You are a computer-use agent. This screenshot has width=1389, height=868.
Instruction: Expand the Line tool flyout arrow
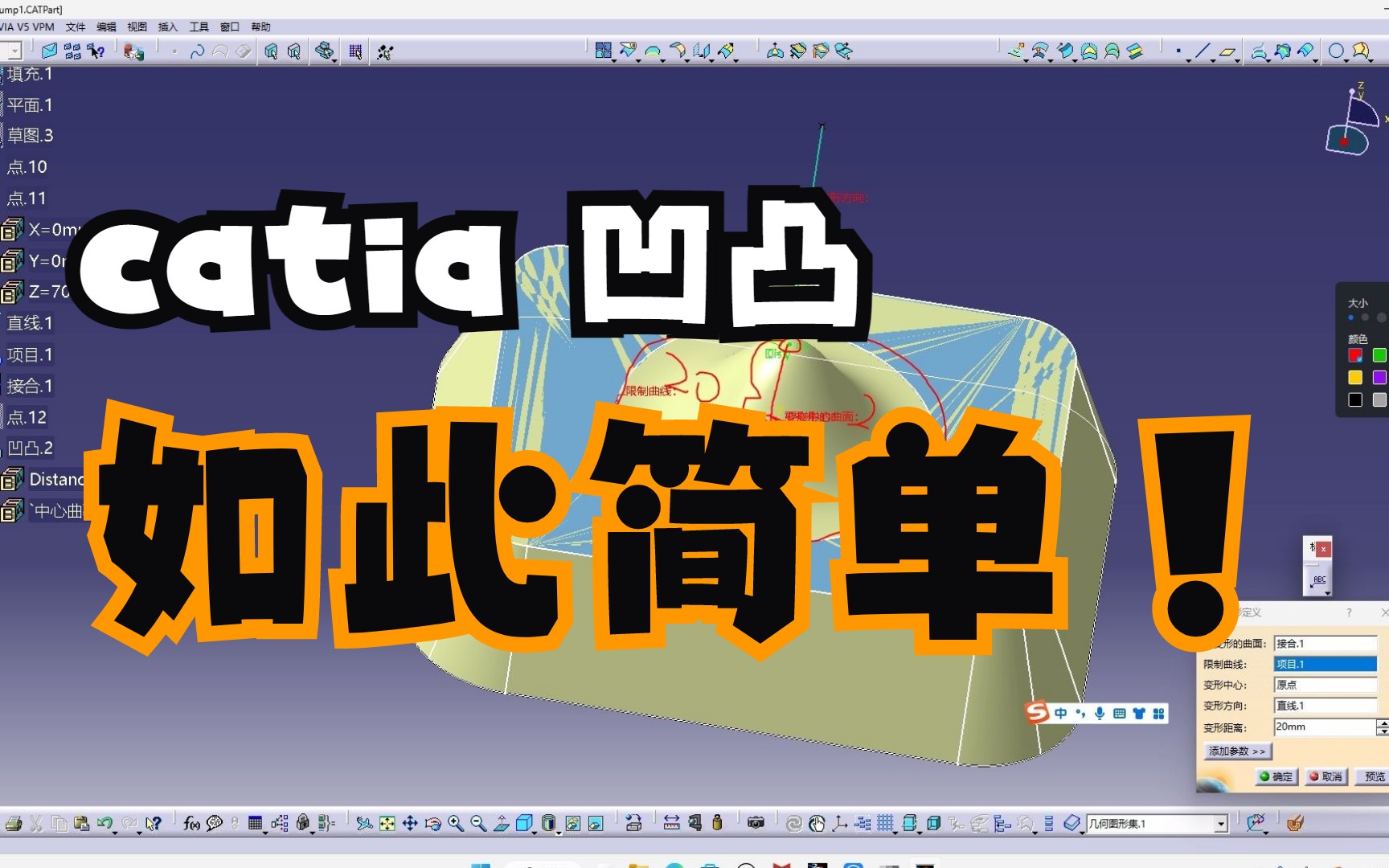coord(1211,60)
